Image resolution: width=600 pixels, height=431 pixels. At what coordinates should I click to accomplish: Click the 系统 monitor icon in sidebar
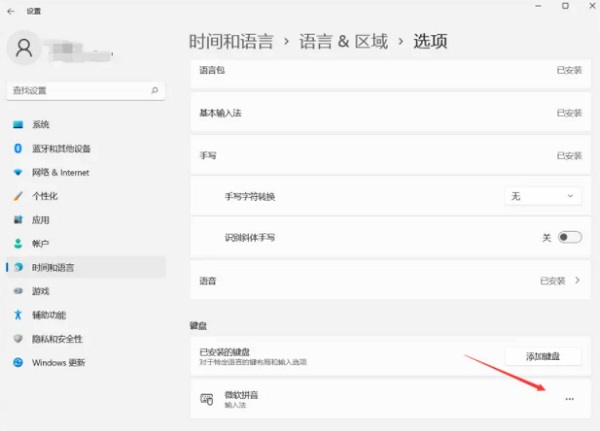pyautogui.click(x=18, y=124)
